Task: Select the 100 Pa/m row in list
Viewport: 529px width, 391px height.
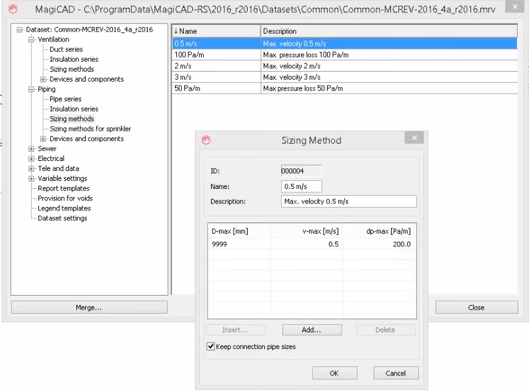Action: tap(344, 55)
